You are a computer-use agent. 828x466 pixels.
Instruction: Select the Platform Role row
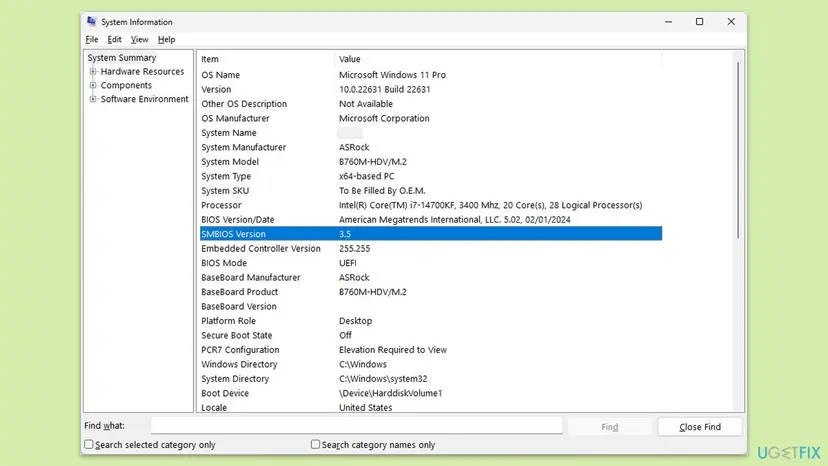(431, 321)
